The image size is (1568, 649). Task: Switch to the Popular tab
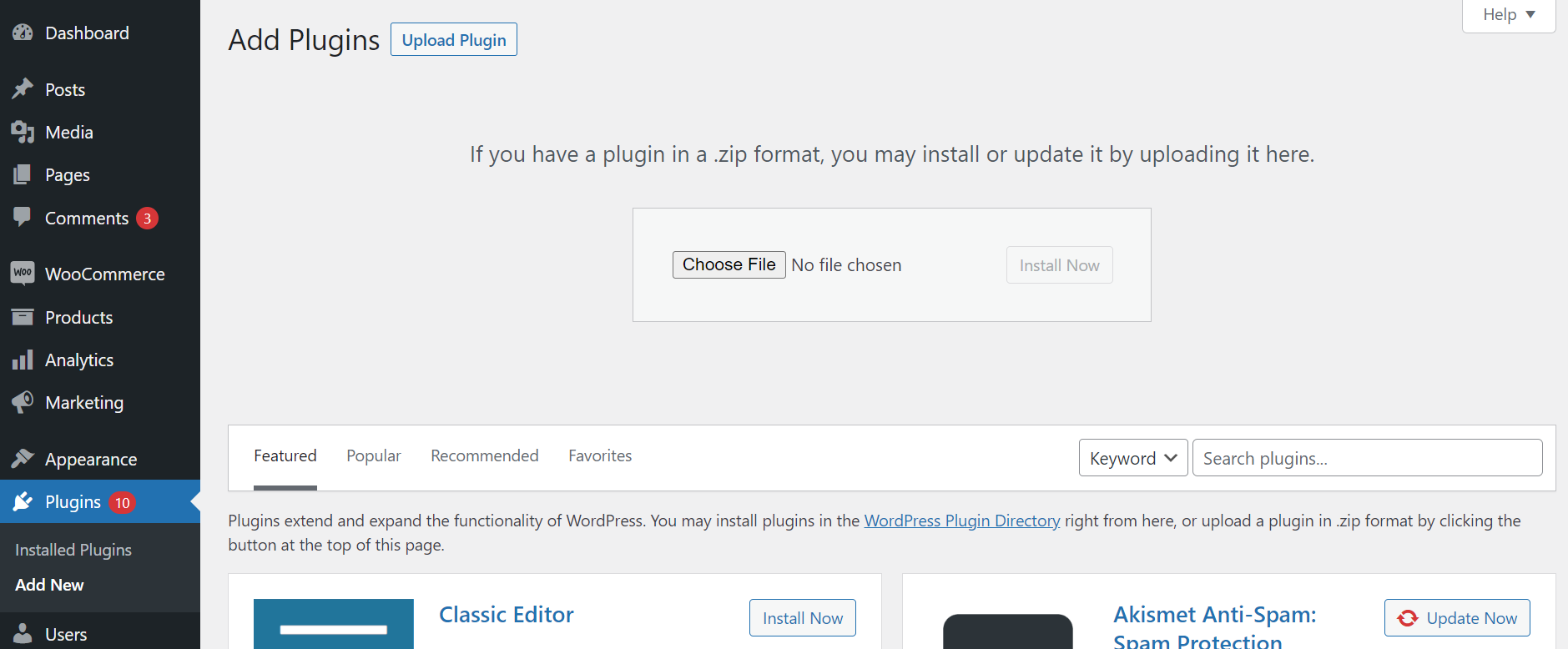tap(374, 455)
